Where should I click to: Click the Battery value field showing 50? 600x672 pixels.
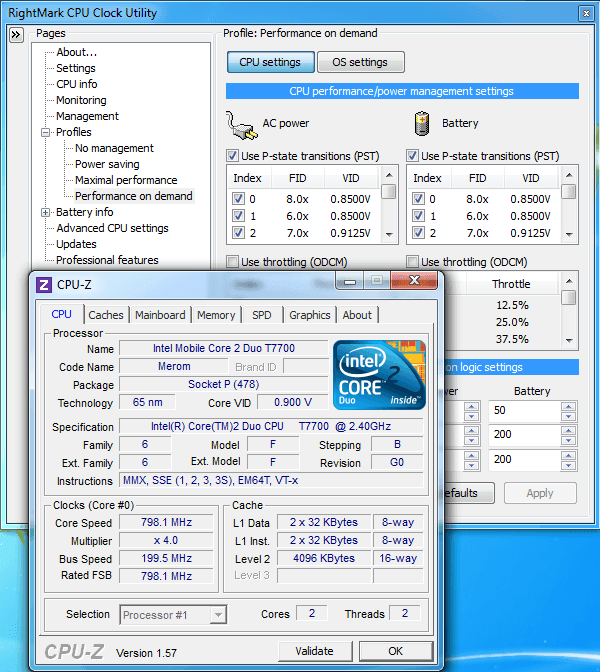[525, 411]
